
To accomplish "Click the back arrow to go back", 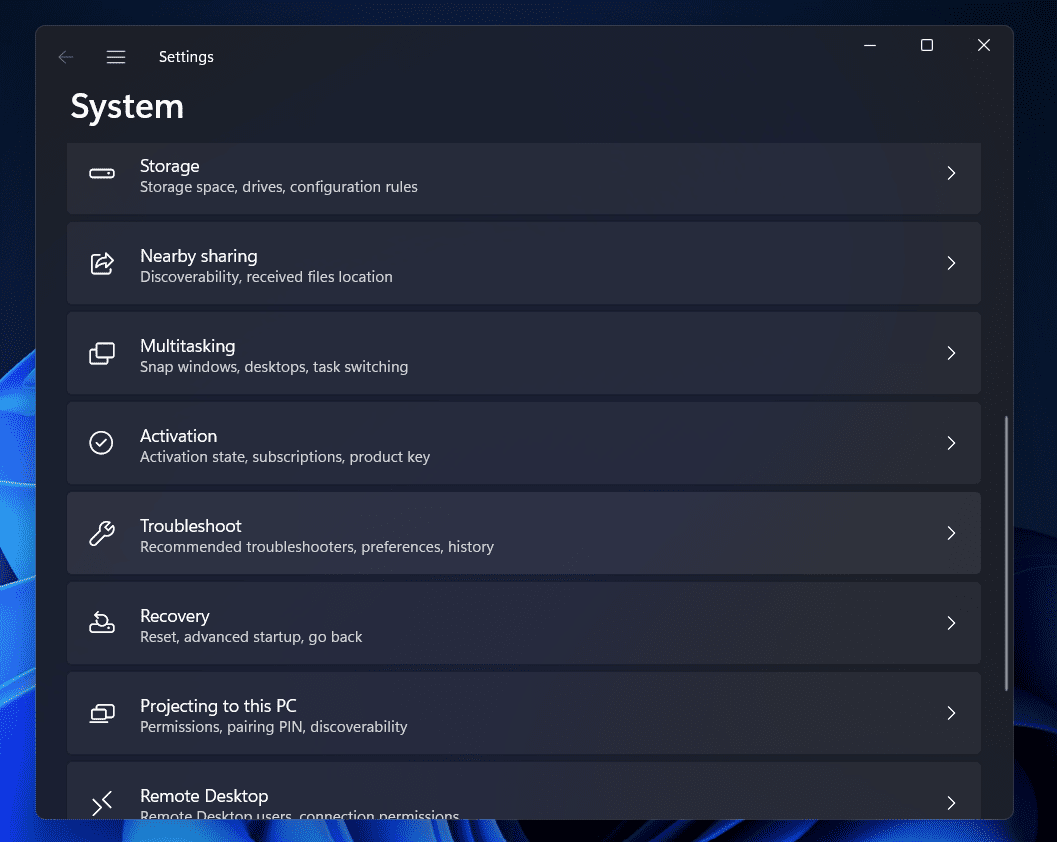I will (x=65, y=57).
